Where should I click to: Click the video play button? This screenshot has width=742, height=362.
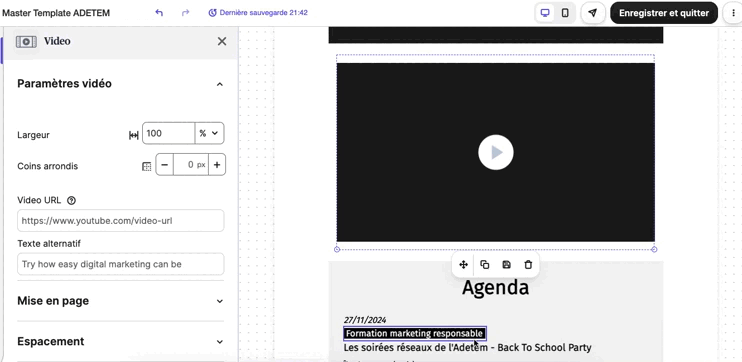click(x=495, y=152)
